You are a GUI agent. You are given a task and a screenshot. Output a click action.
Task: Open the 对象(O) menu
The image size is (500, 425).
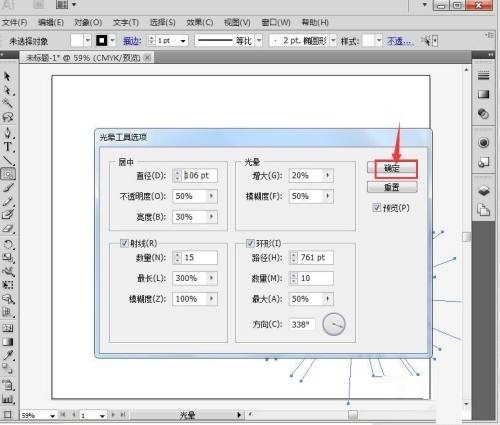coord(88,22)
